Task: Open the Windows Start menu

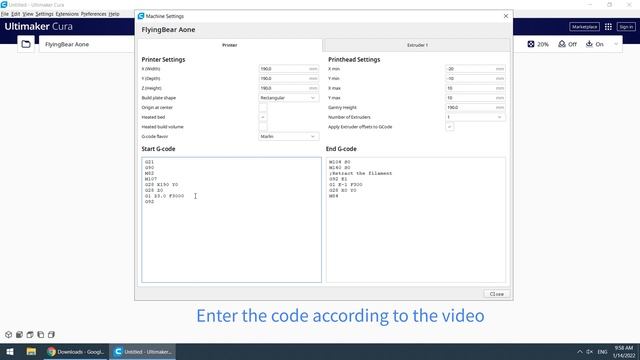Action: point(10,352)
